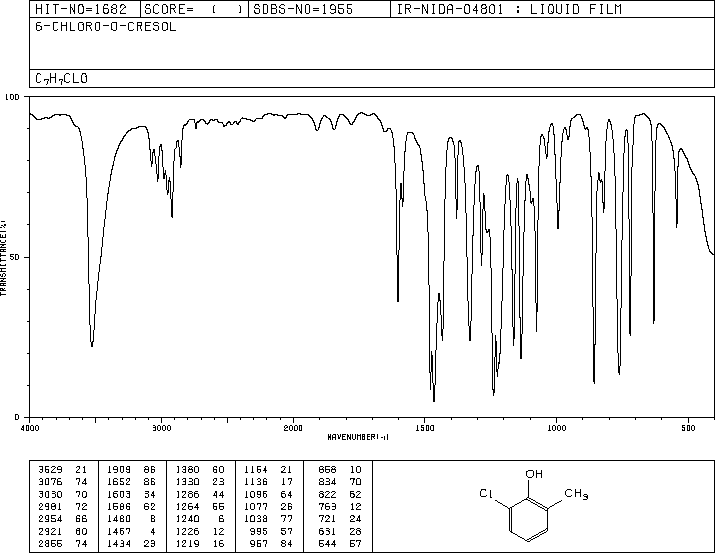Select peak table entry 2981

tap(50, 506)
